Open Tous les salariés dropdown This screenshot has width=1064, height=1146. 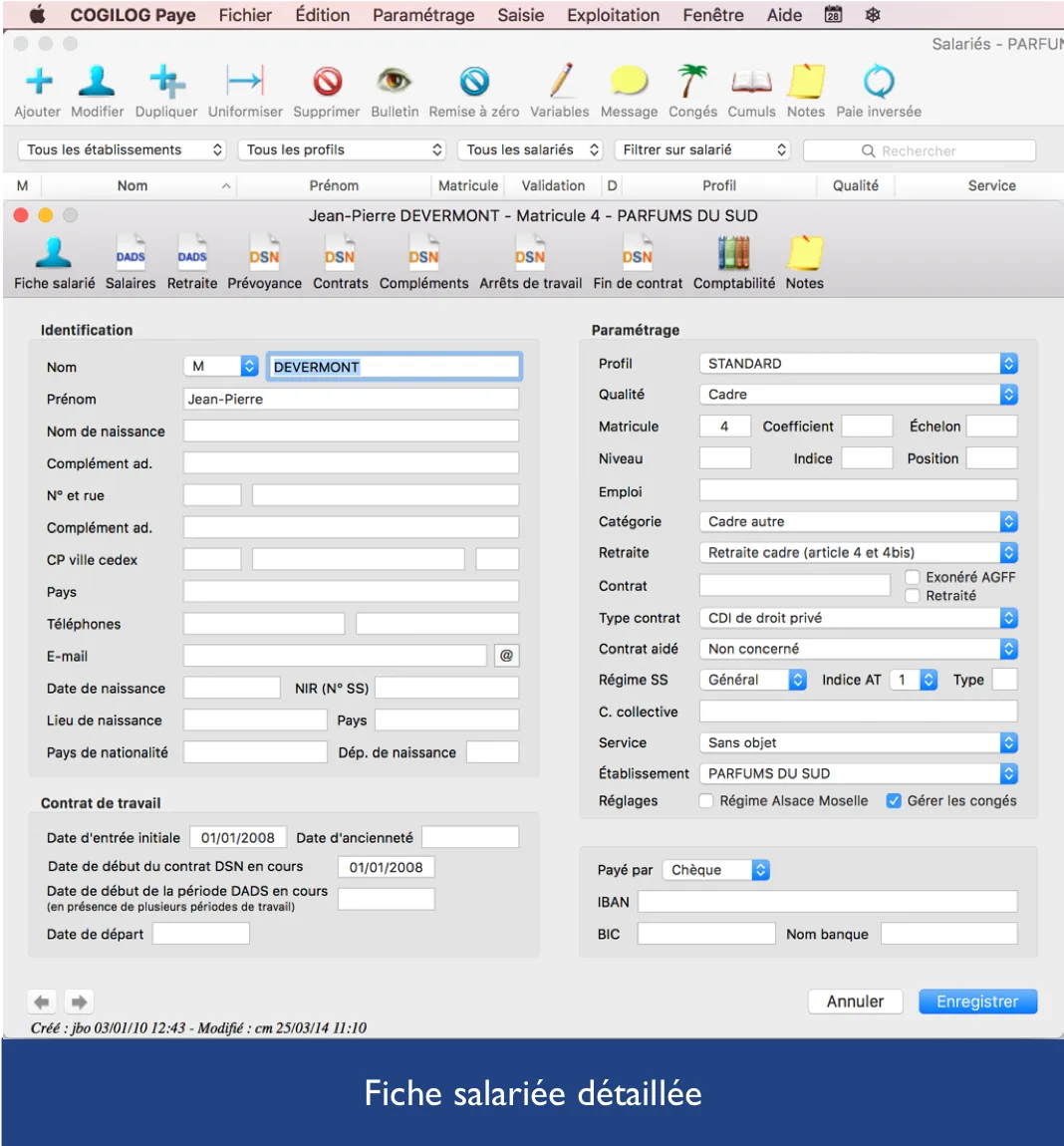click(530, 149)
